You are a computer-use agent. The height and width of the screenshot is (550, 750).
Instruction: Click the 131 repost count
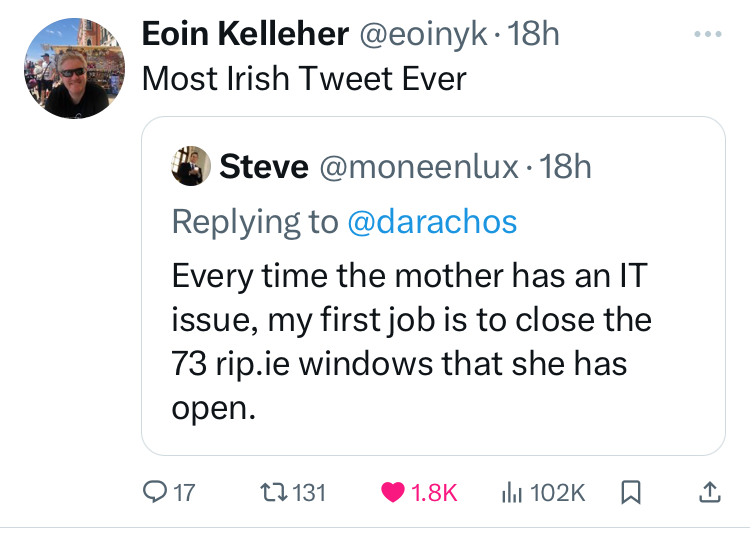point(311,492)
